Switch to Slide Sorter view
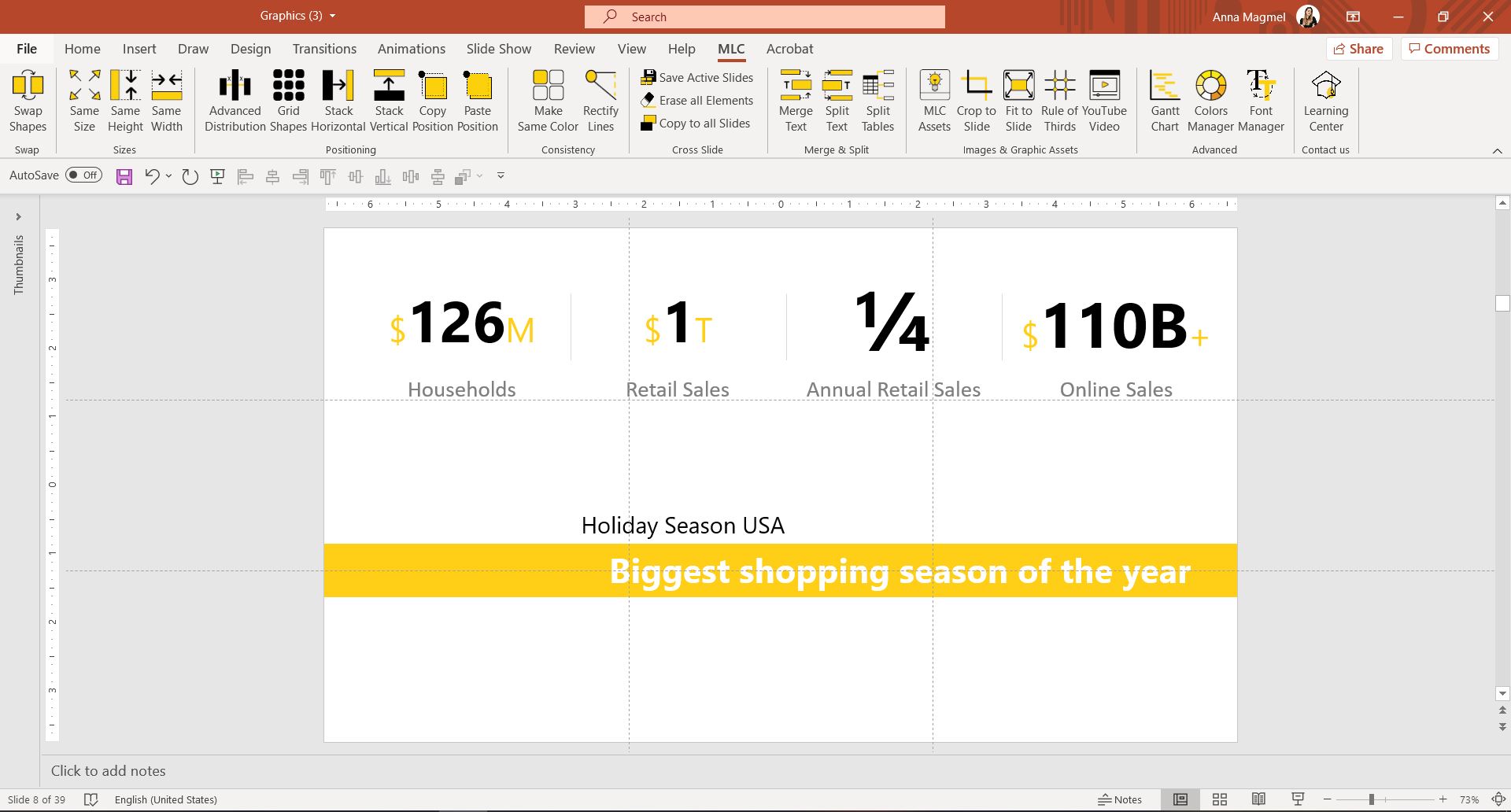1511x812 pixels. click(x=1220, y=799)
